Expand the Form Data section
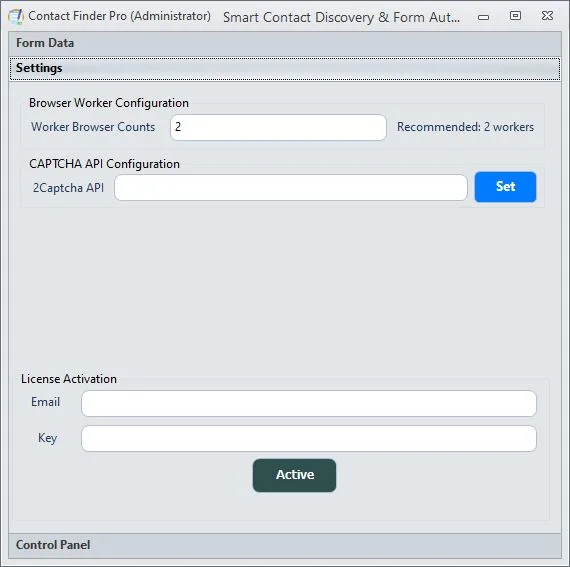This screenshot has height=567, width=570. [285, 43]
